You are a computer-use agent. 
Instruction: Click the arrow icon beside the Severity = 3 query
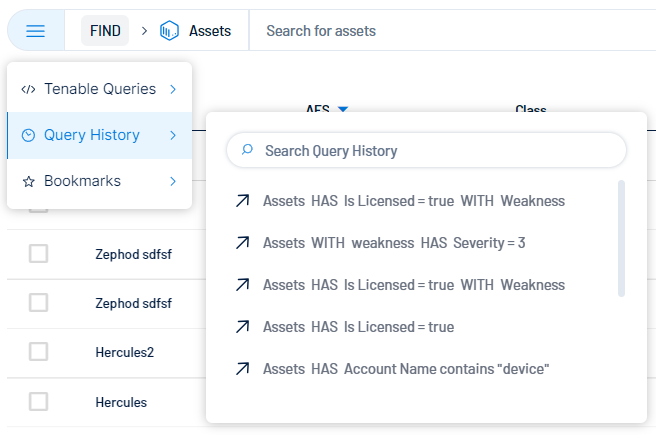coord(242,243)
